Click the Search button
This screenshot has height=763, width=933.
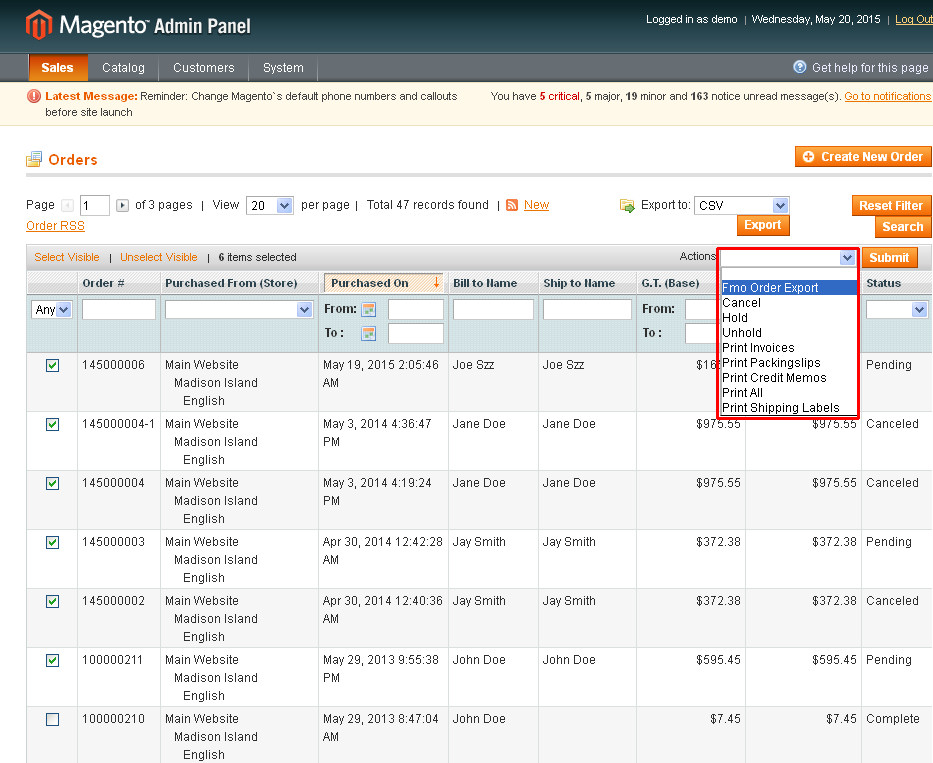pyautogui.click(x=902, y=227)
